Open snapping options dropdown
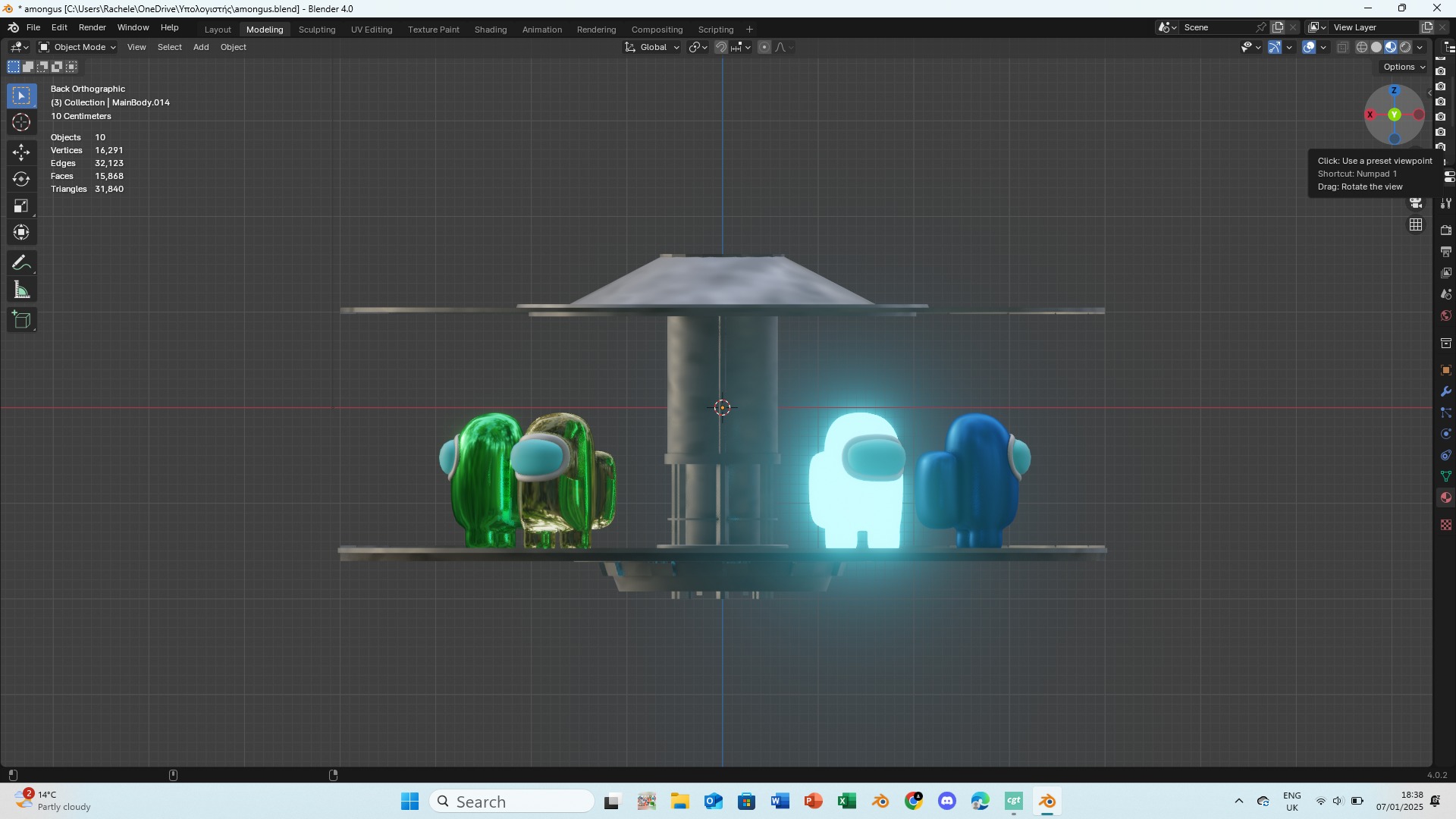This screenshot has height=819, width=1456. click(741, 47)
